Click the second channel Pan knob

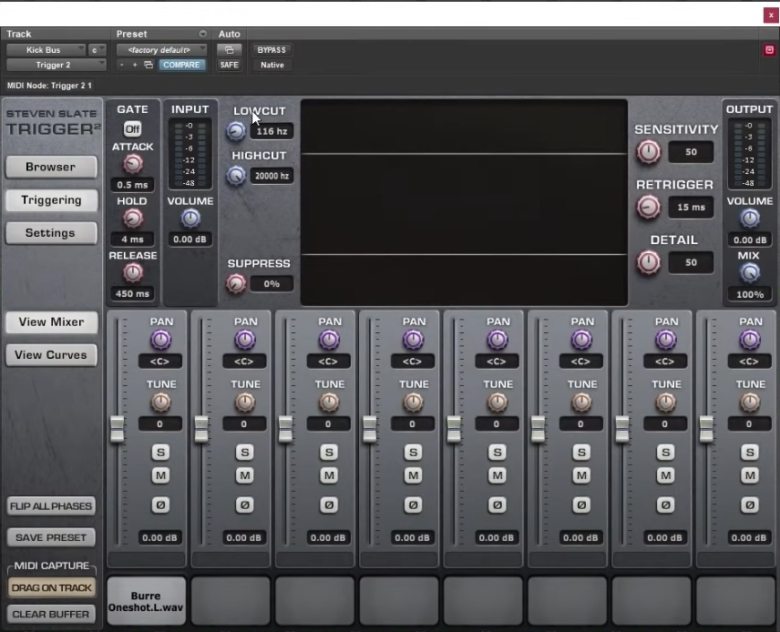point(244,340)
